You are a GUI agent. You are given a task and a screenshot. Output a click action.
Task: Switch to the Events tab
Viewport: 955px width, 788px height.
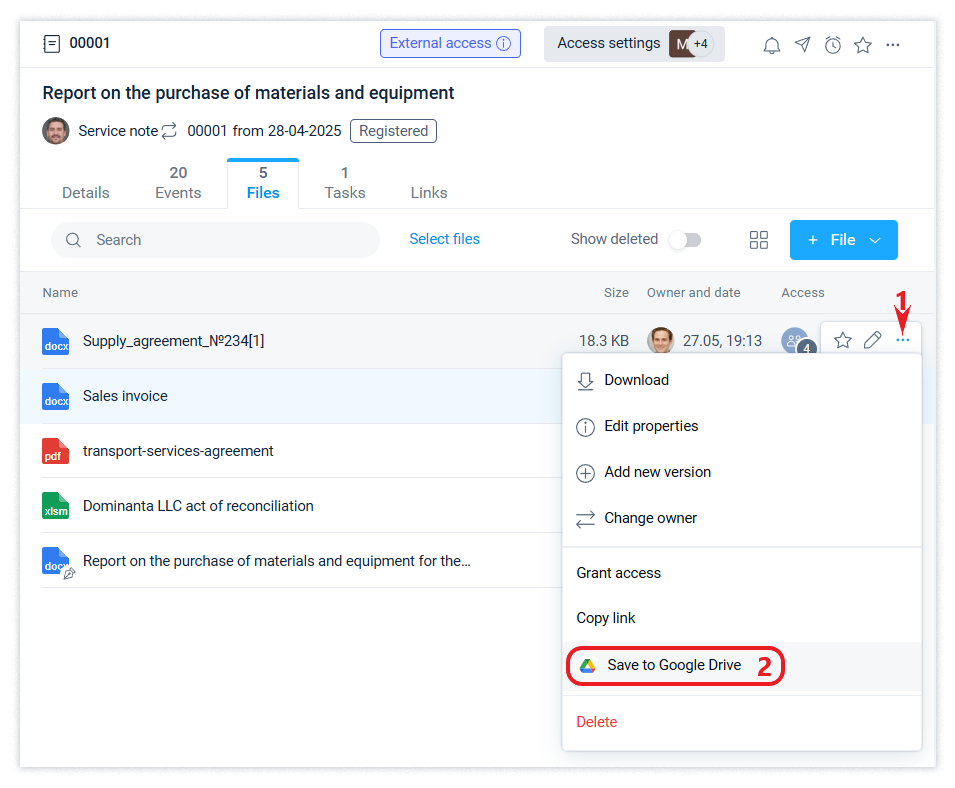tap(178, 184)
